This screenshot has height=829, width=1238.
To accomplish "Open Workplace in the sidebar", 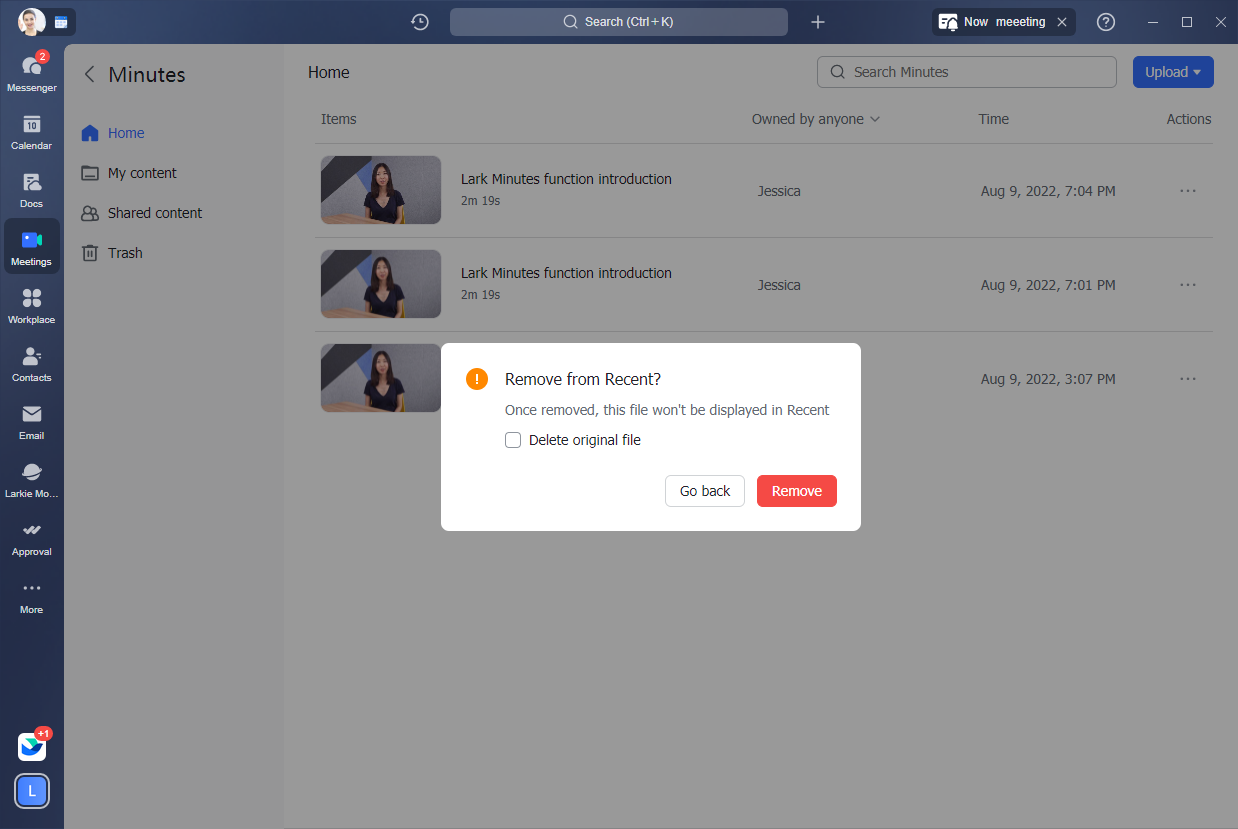I will [x=32, y=304].
